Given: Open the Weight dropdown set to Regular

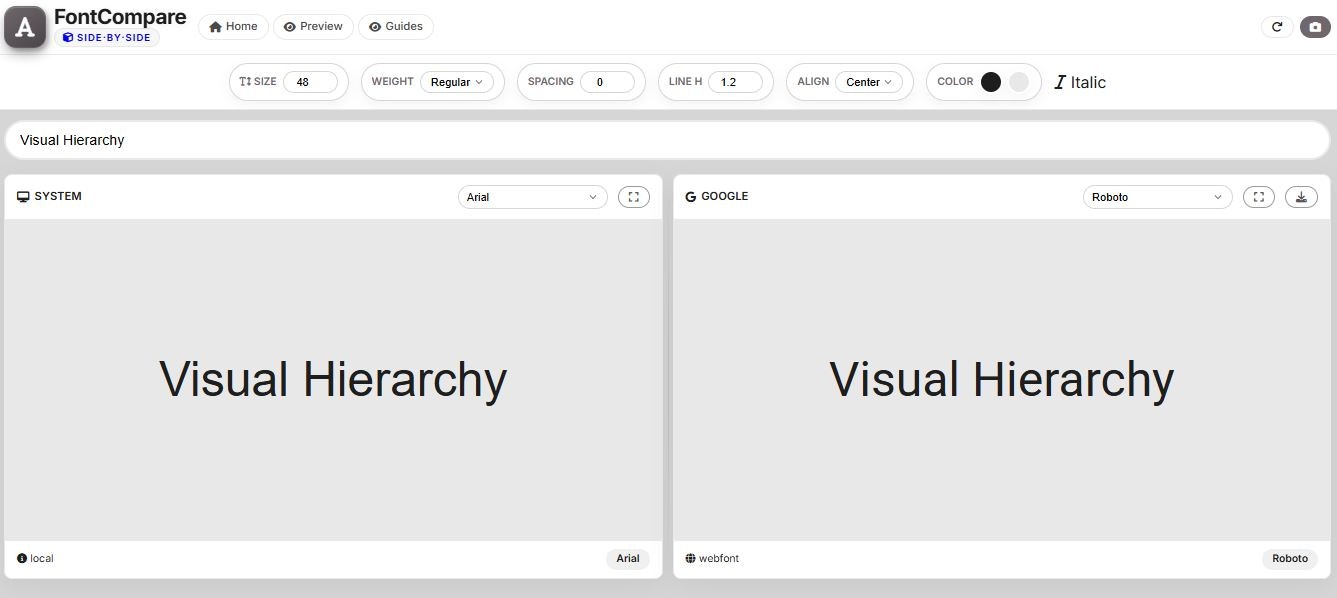Looking at the screenshot, I should 458,82.
